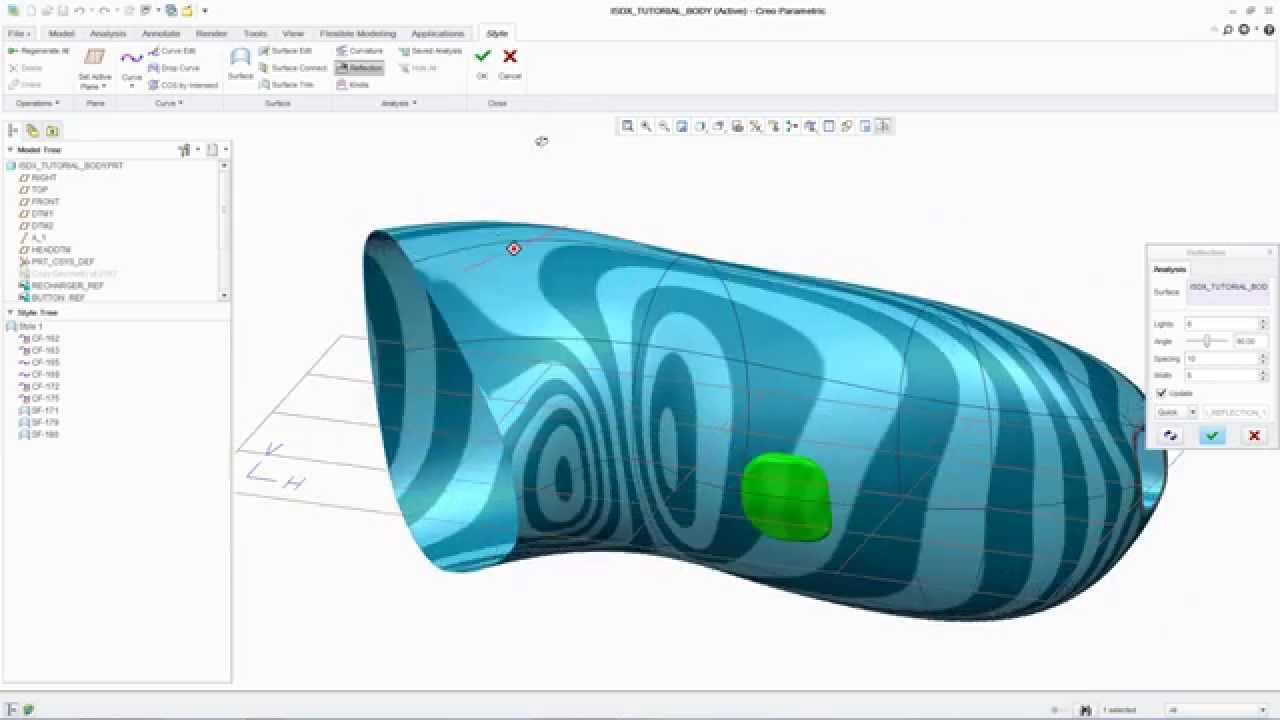Open the Surface creation tool
The width and height of the screenshot is (1280, 720).
pyautogui.click(x=240, y=60)
